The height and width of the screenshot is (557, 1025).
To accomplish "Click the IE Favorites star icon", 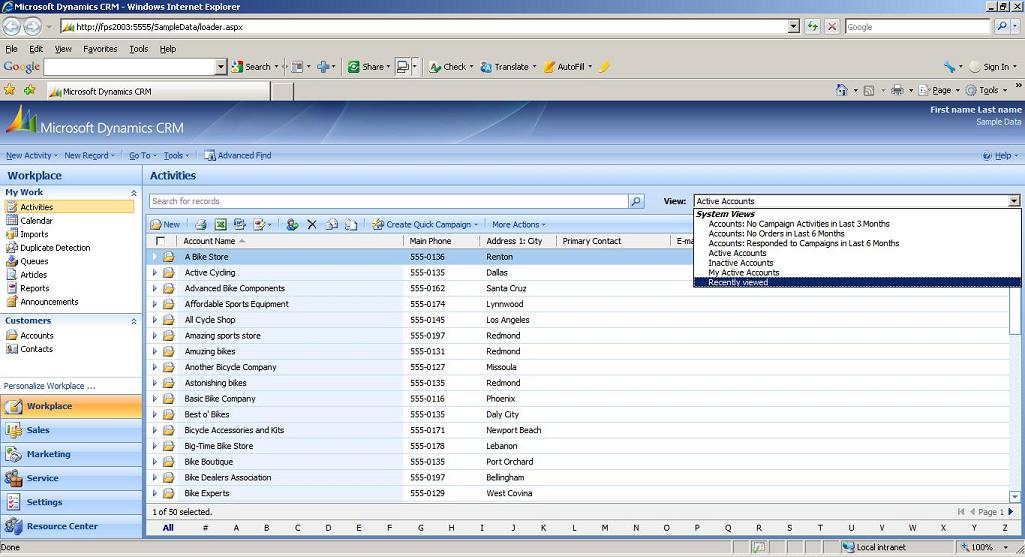I will (10, 90).
